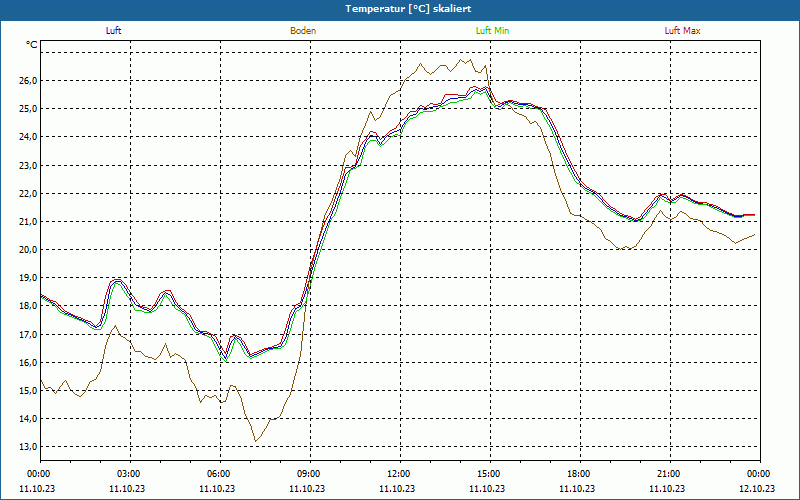
Task: Click the Boden curve peak near 14:00
Action: point(460,60)
